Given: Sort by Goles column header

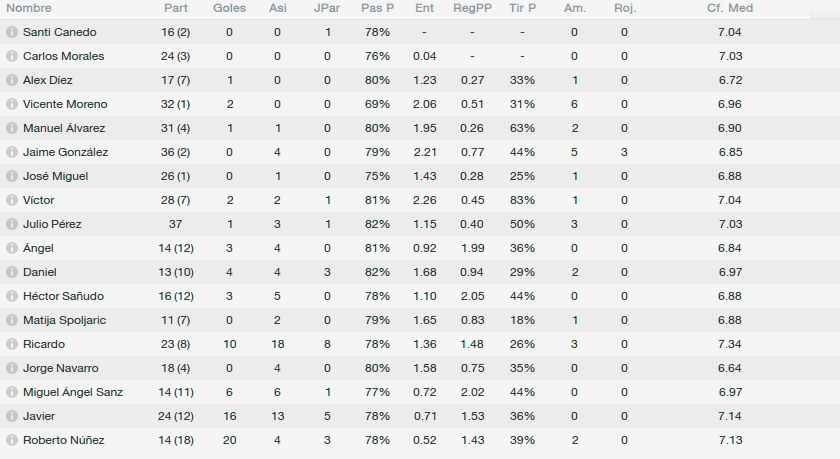Looking at the screenshot, I should (x=229, y=8).
